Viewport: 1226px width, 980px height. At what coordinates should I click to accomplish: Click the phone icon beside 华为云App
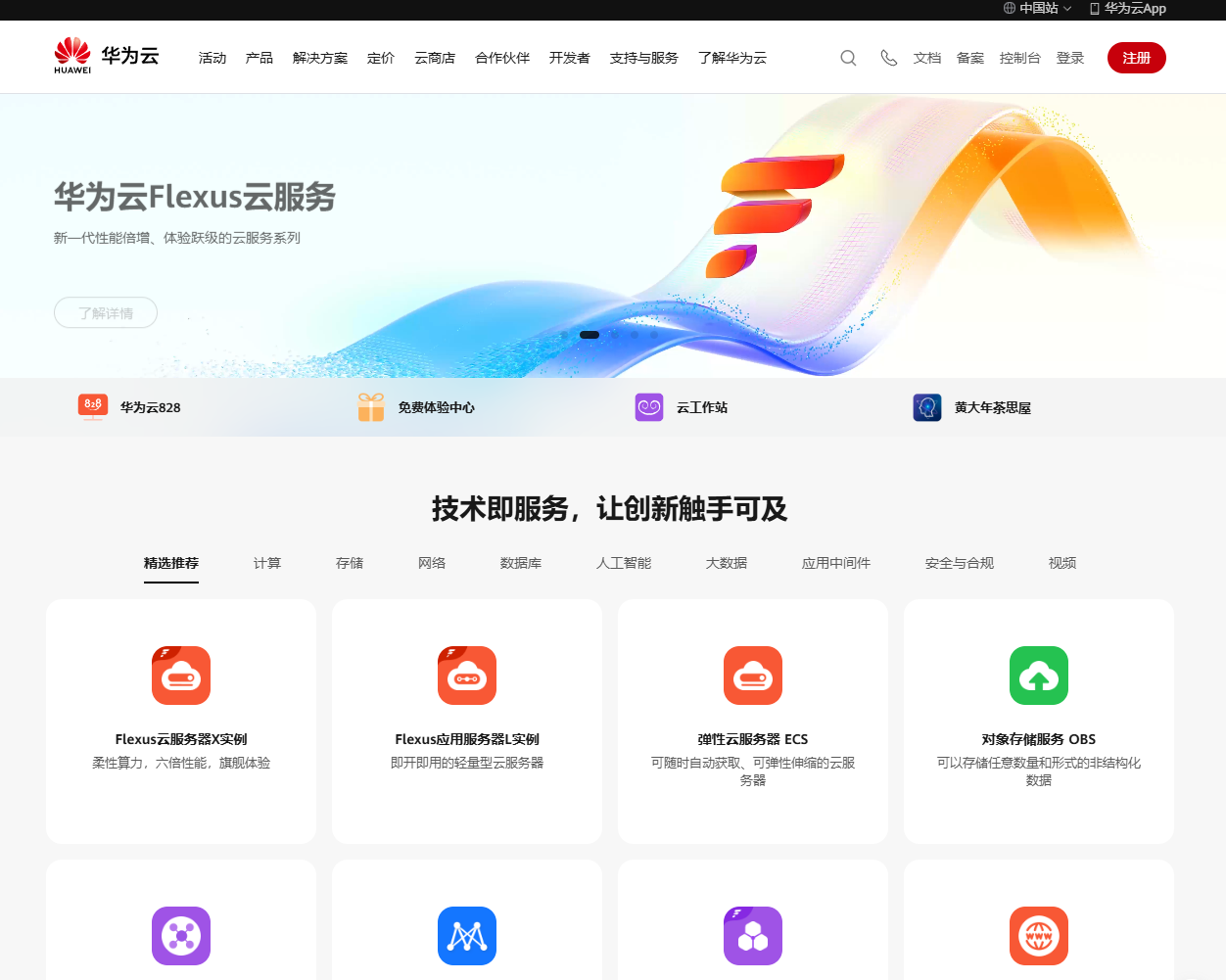pyautogui.click(x=1095, y=8)
